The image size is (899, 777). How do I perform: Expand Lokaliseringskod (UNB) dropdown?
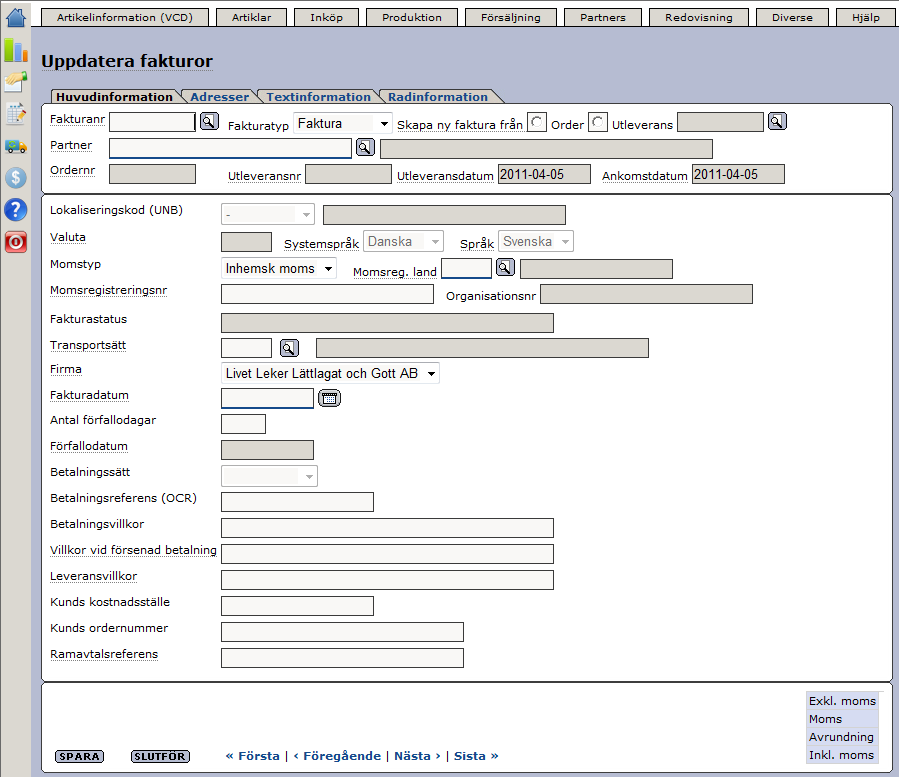pos(268,214)
